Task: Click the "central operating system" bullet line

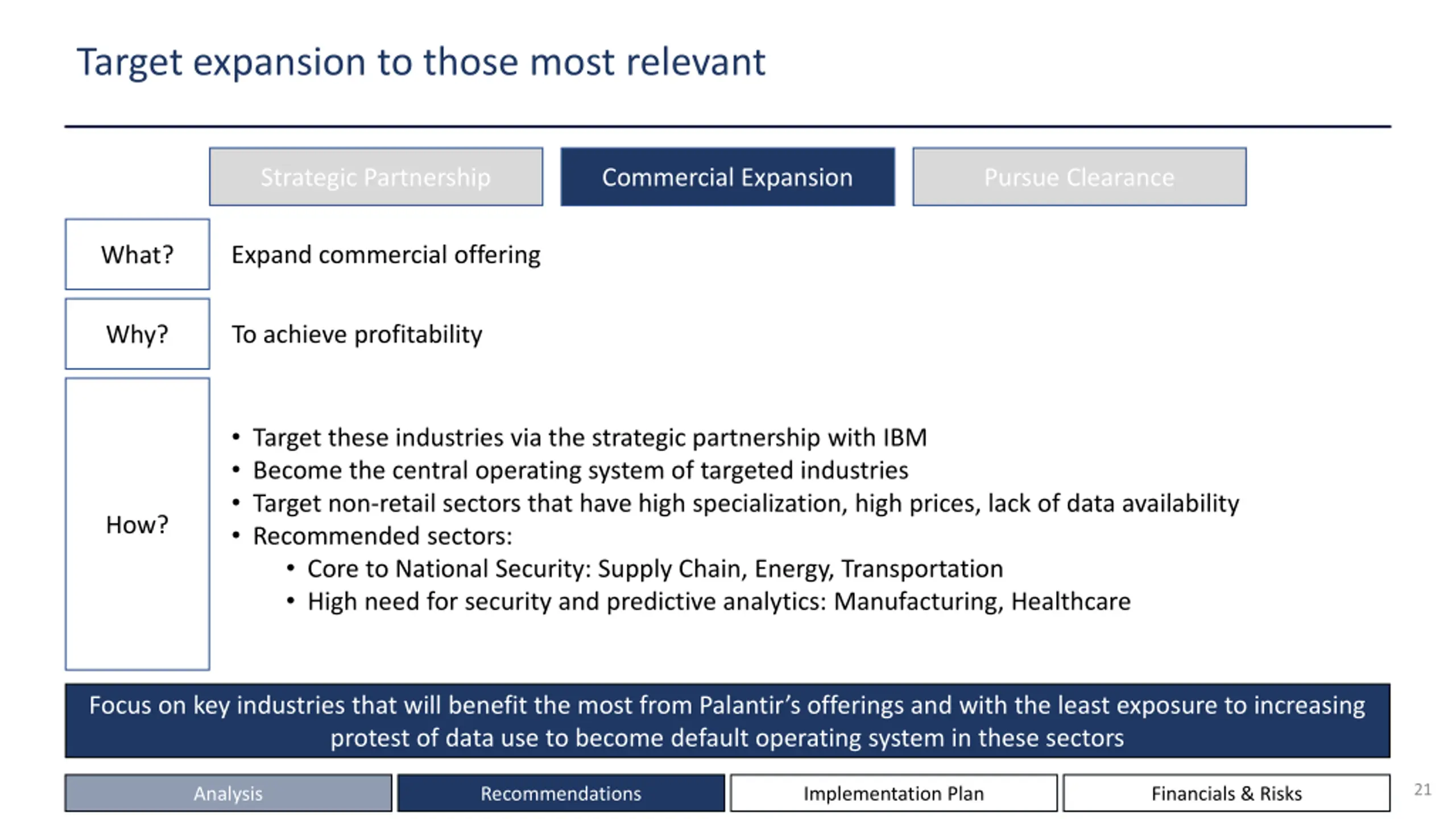Action: (x=580, y=470)
